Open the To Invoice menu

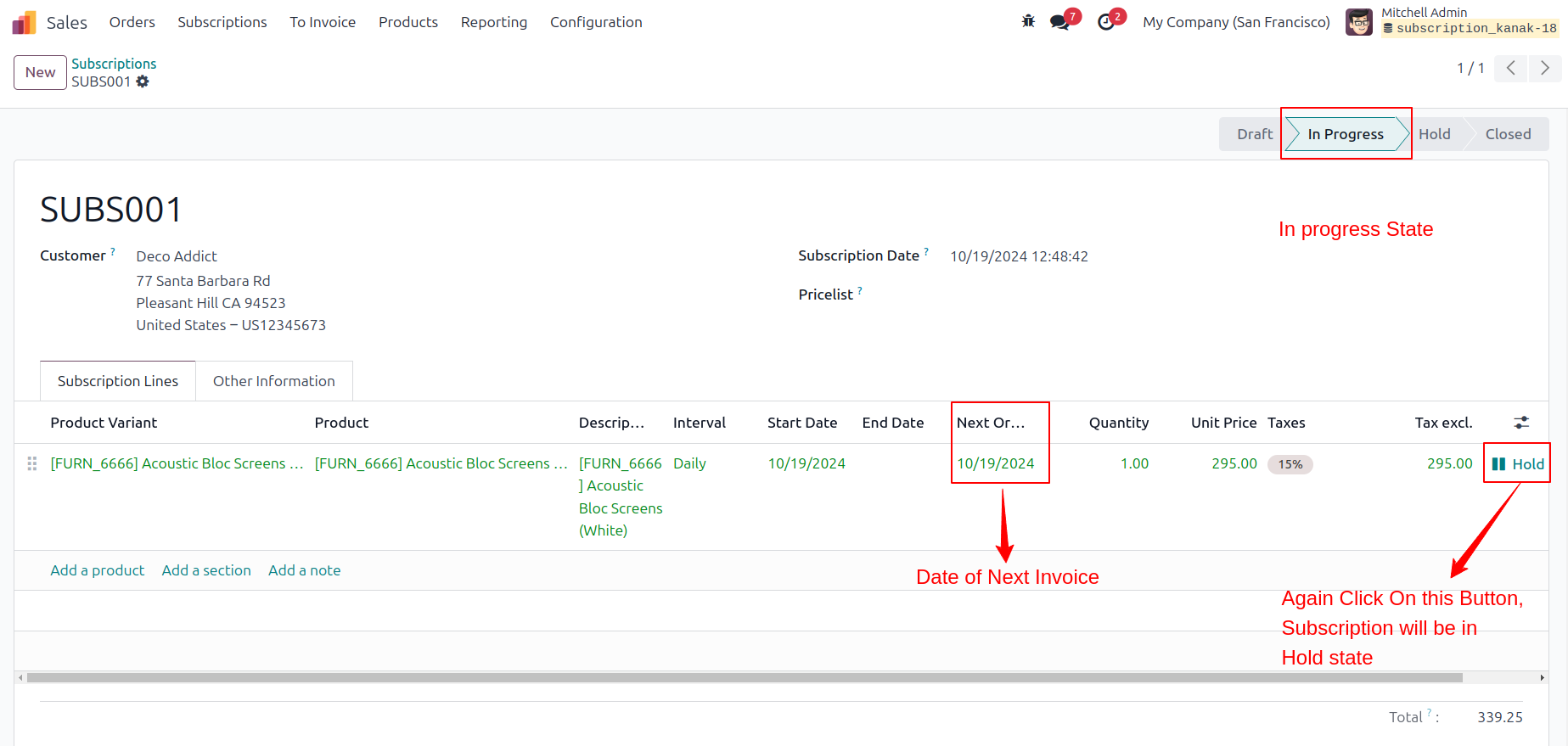tap(323, 22)
